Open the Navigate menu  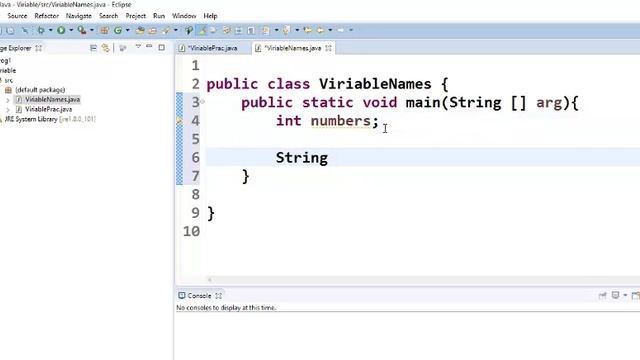(79, 16)
